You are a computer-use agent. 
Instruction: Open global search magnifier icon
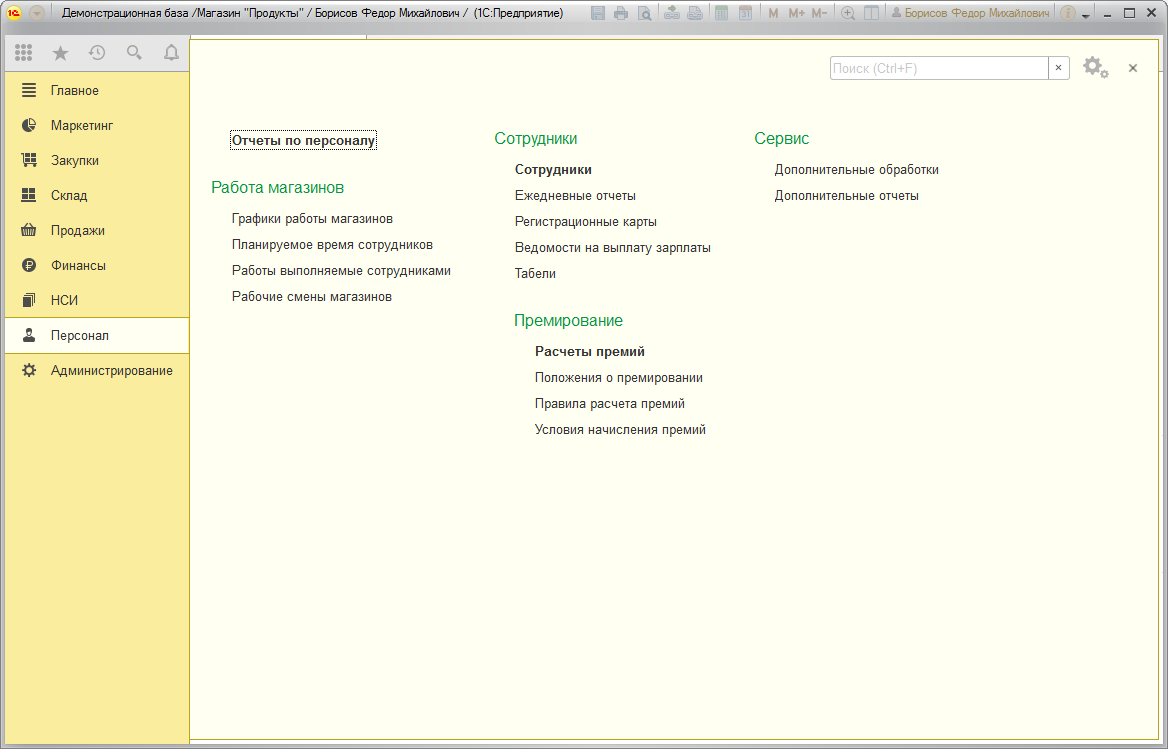click(134, 52)
